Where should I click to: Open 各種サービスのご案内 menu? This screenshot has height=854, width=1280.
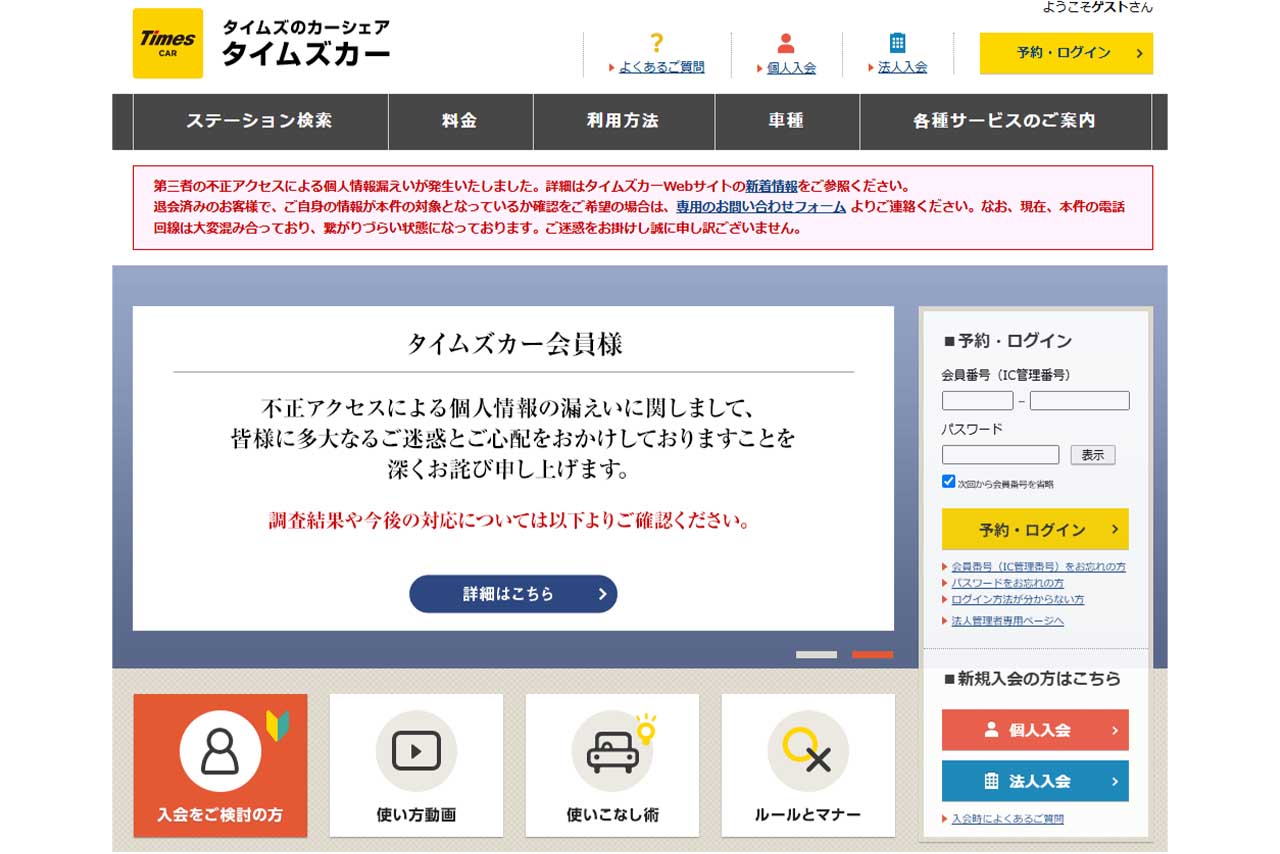1005,121
